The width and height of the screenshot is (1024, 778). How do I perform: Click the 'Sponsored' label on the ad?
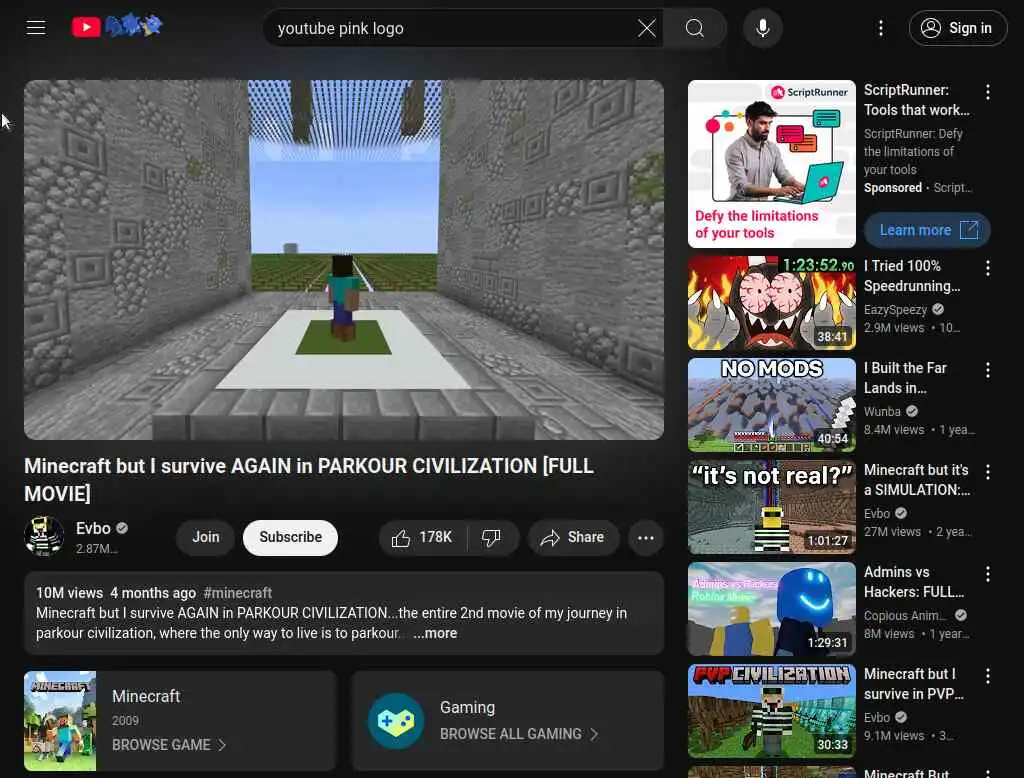tap(893, 187)
